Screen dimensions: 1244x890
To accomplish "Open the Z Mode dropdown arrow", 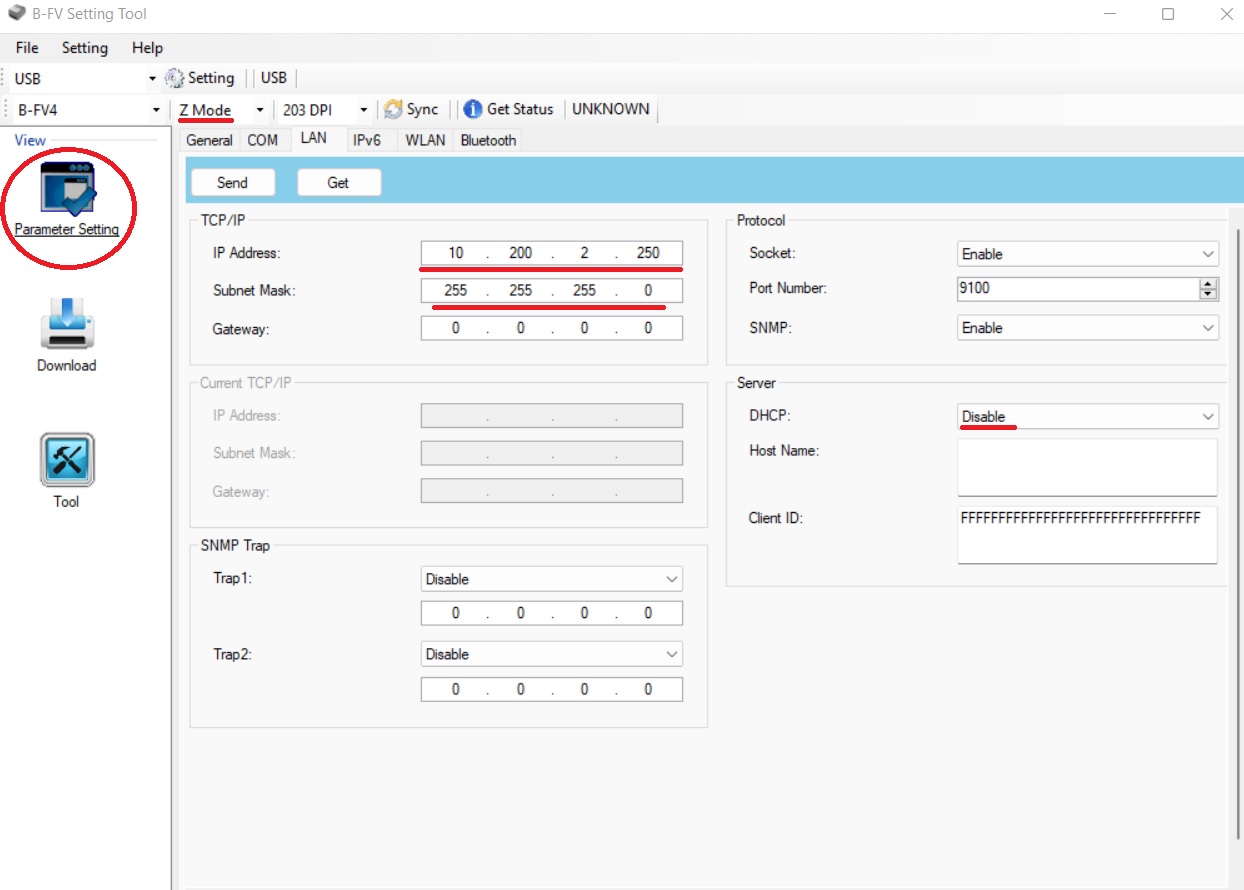I will 260,110.
